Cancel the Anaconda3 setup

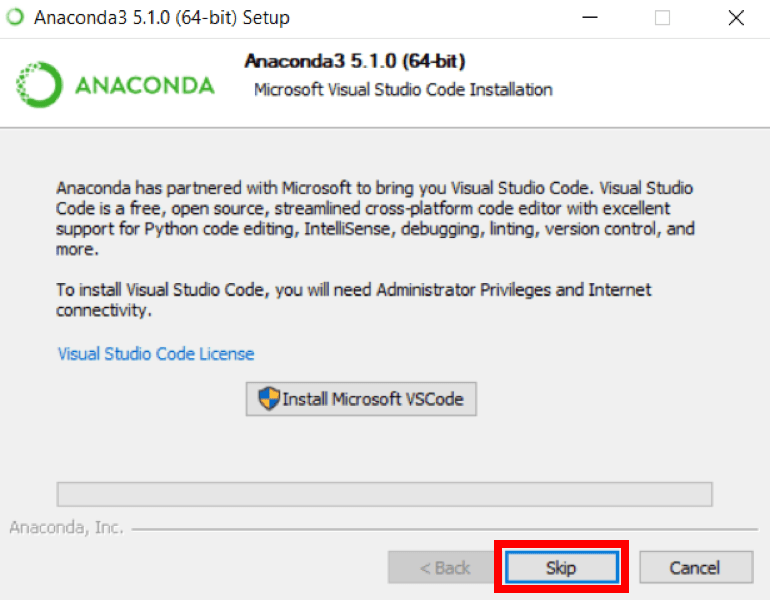click(695, 567)
